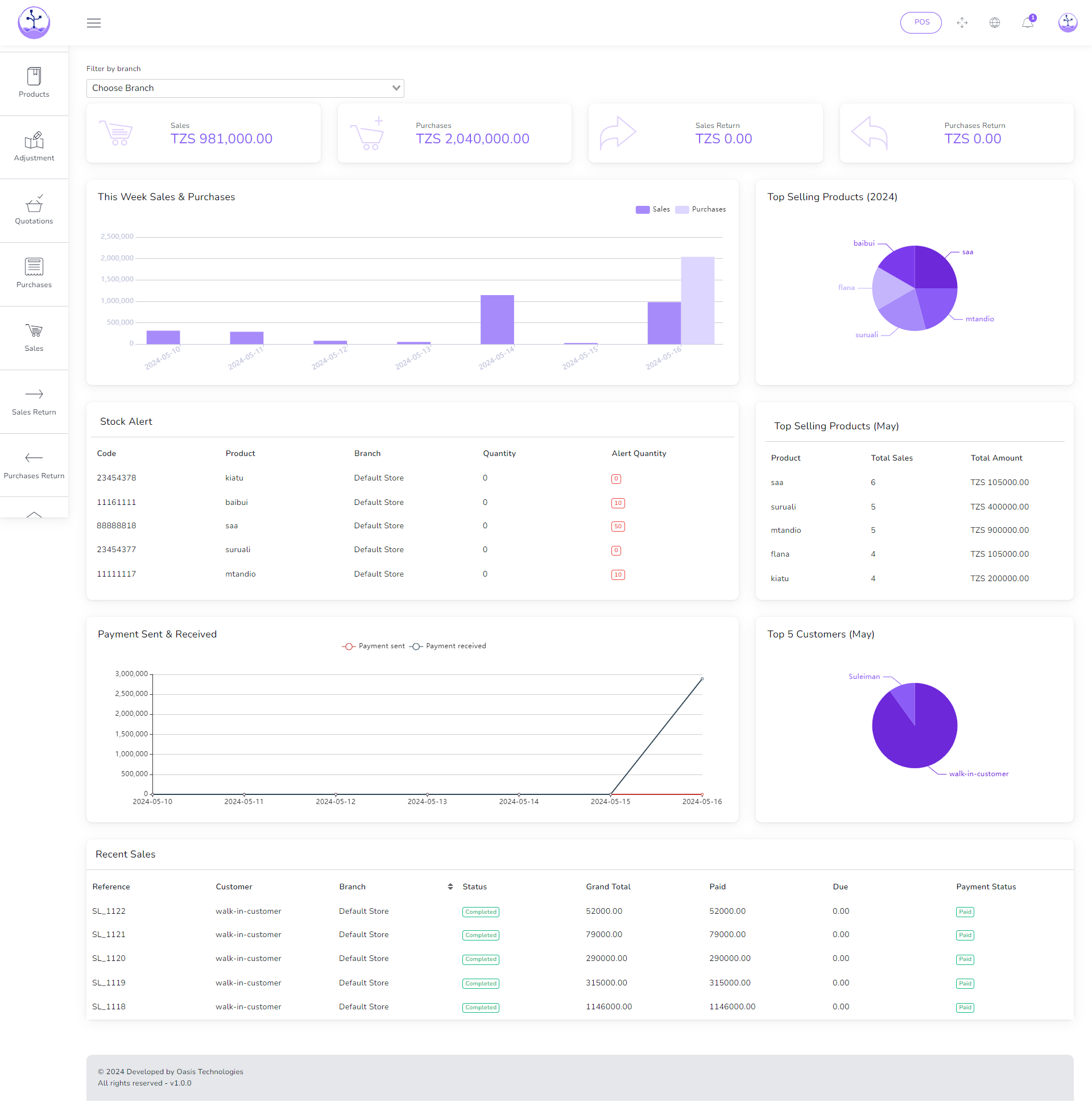Screen dimensions: 1092x1102
Task: Open the Sales Return sidebar item
Action: [34, 401]
